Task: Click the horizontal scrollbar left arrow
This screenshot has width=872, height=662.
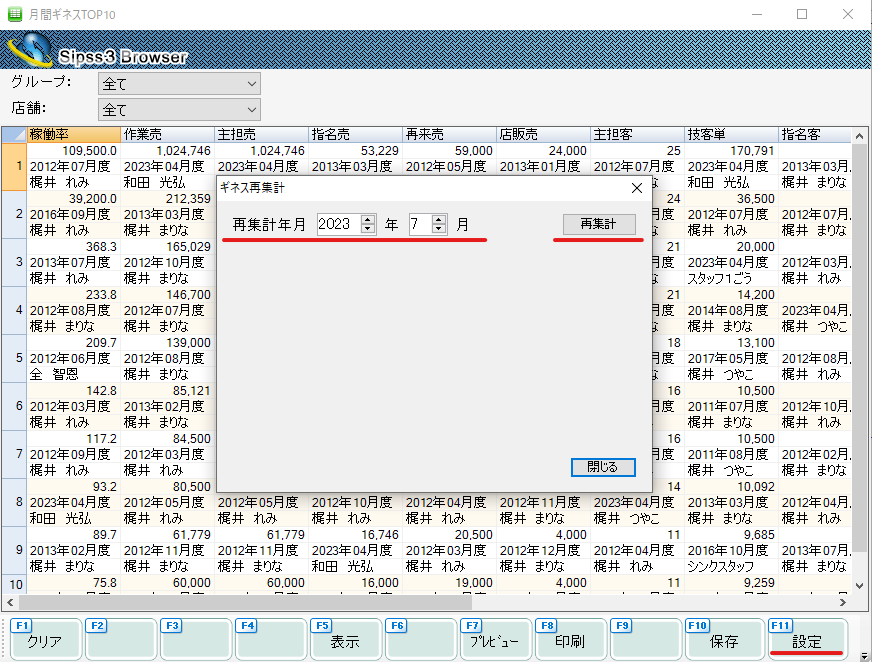Action: pyautogui.click(x=10, y=602)
